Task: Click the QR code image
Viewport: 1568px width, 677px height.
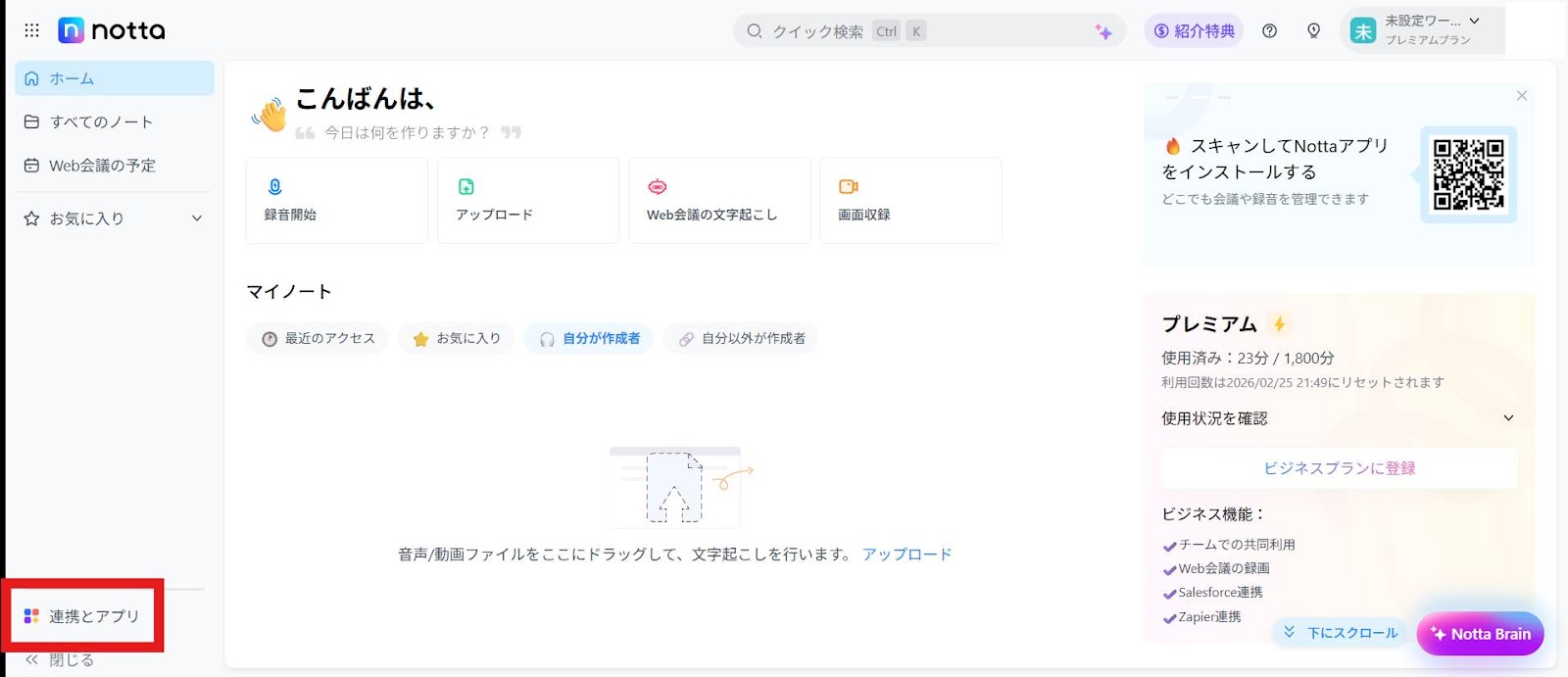Action: tap(1468, 174)
